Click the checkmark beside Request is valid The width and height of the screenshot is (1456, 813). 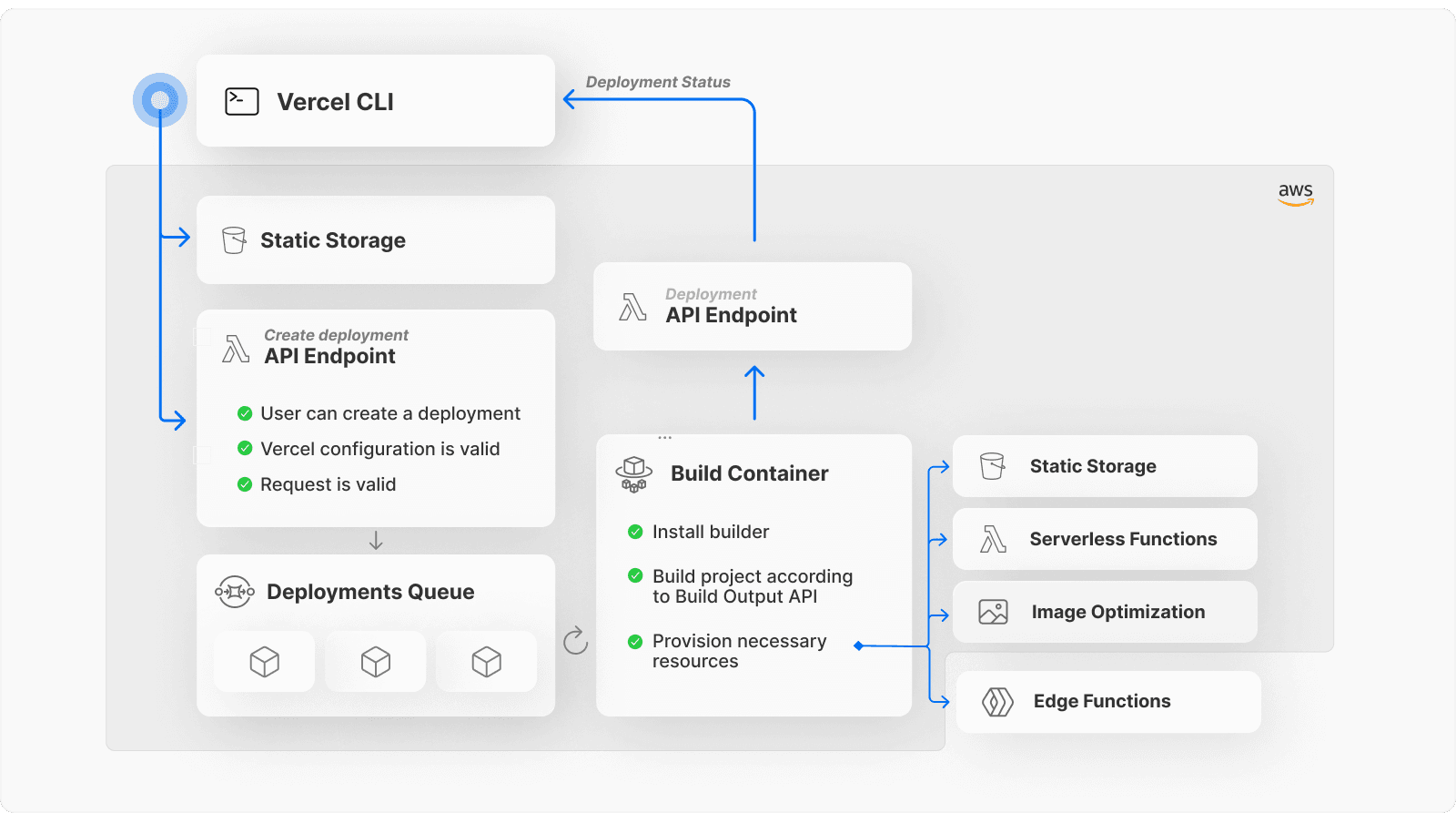coord(245,484)
